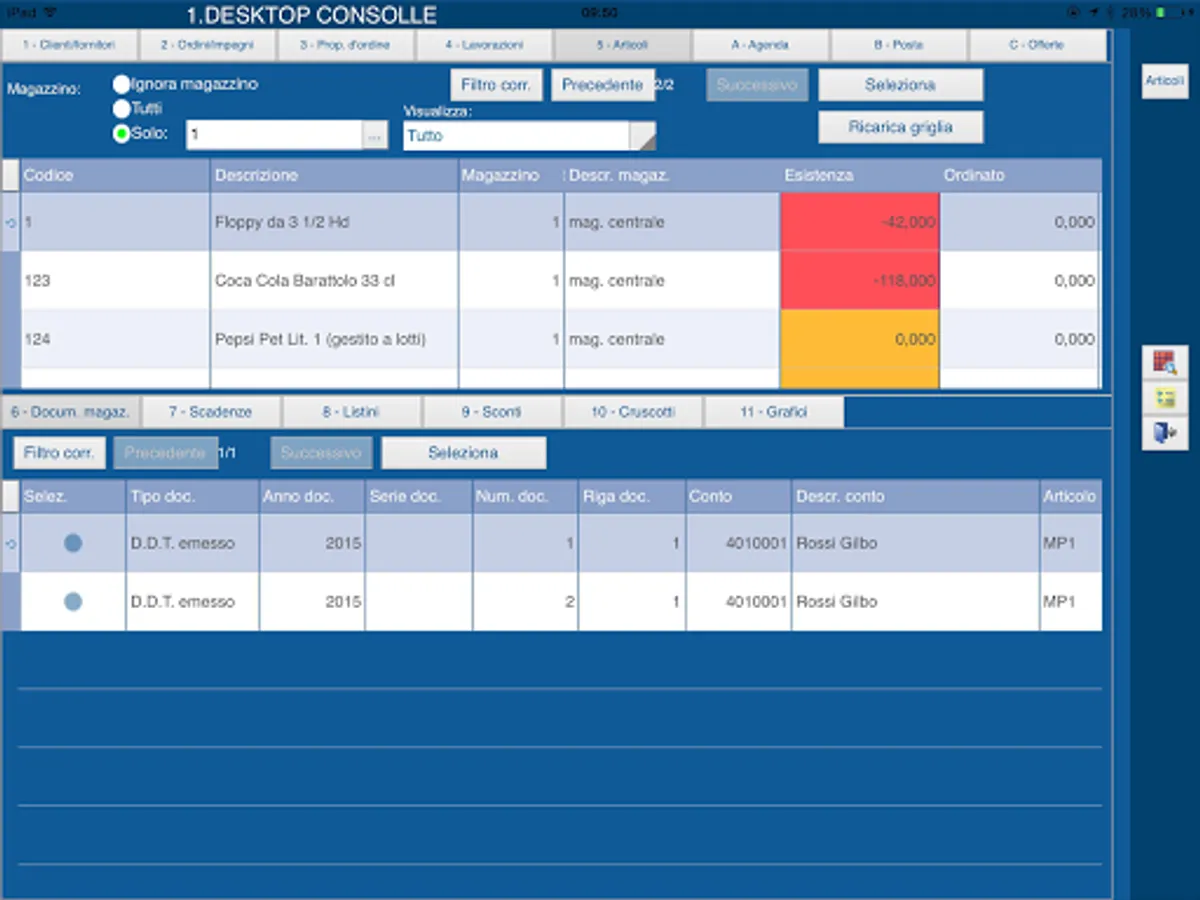Click 'Codice' column header
1200x900 pixels.
pos(115,175)
